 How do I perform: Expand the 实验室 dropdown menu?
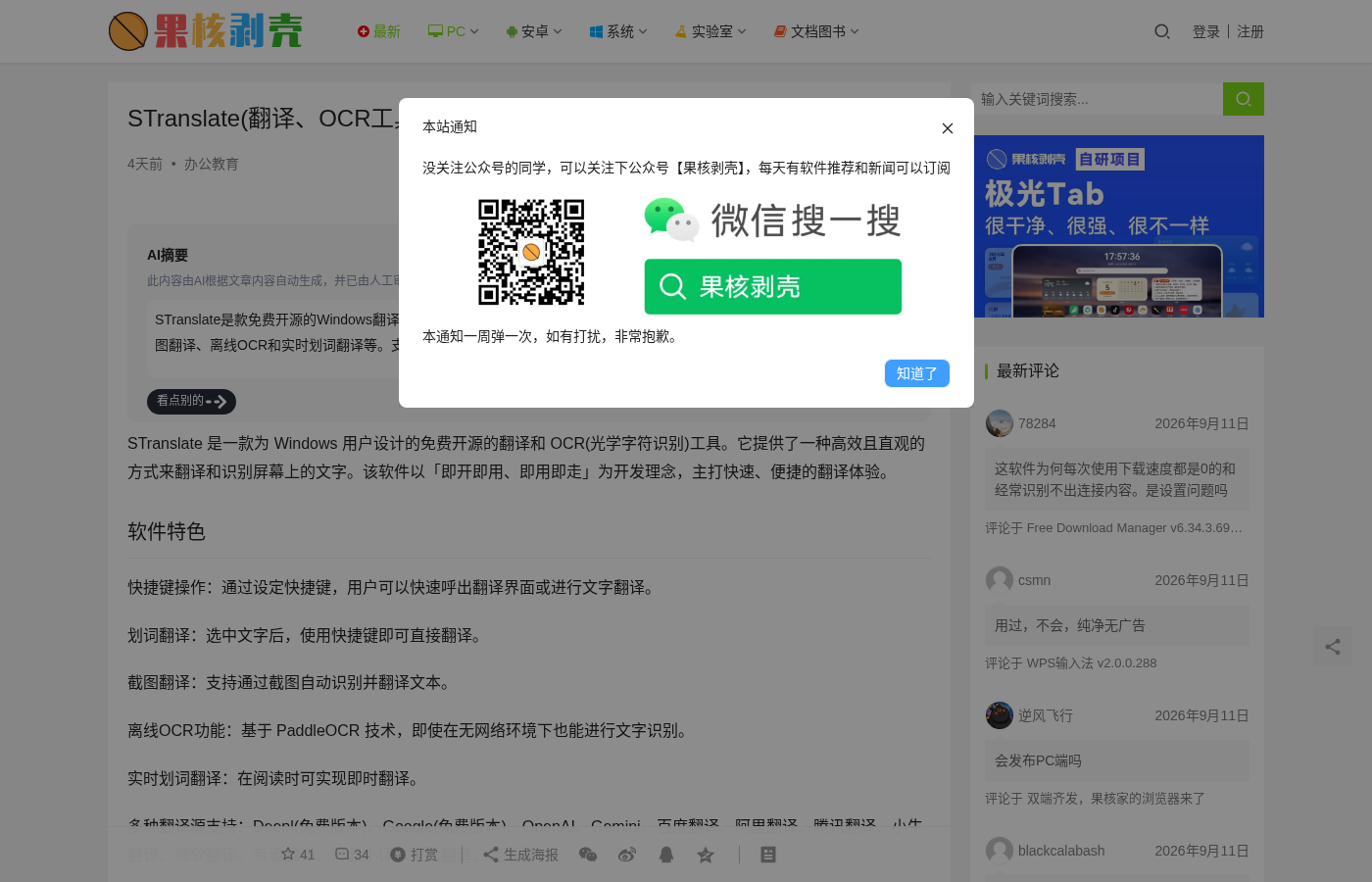tap(710, 31)
